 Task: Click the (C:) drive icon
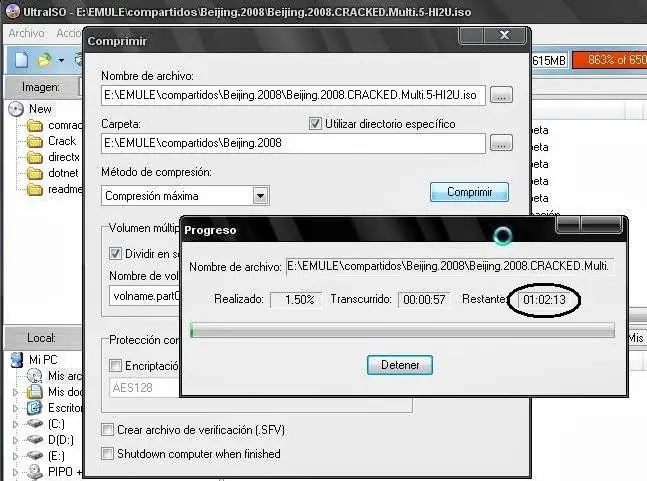tap(35, 424)
